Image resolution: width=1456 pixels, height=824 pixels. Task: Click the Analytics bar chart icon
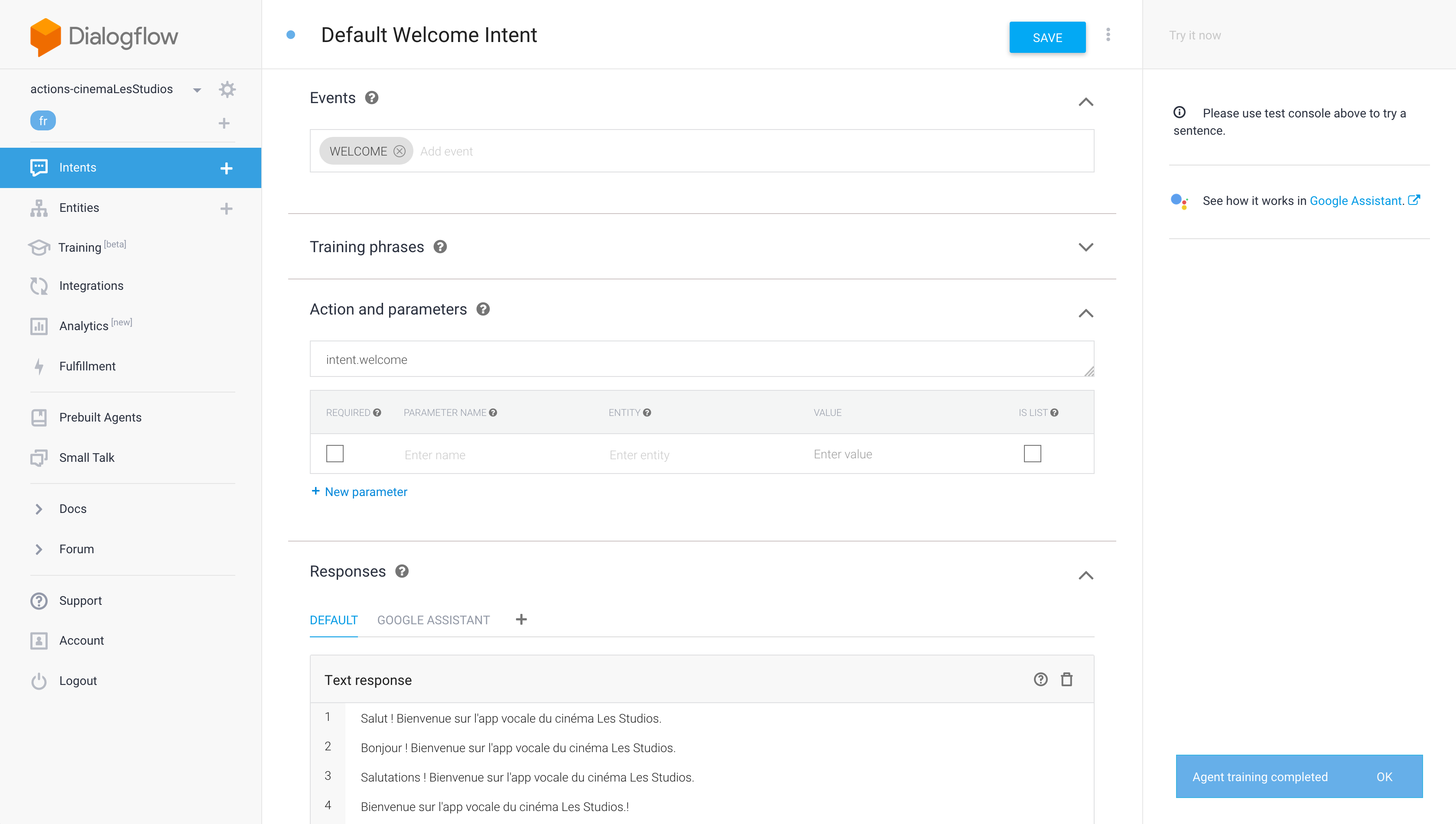39,326
